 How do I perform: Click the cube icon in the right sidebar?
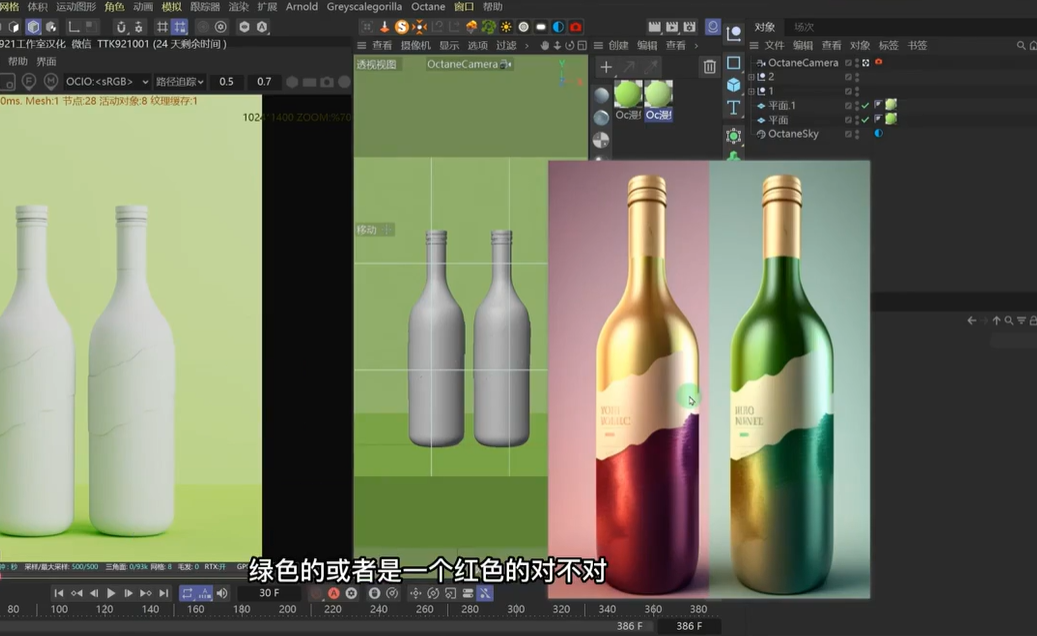[734, 83]
